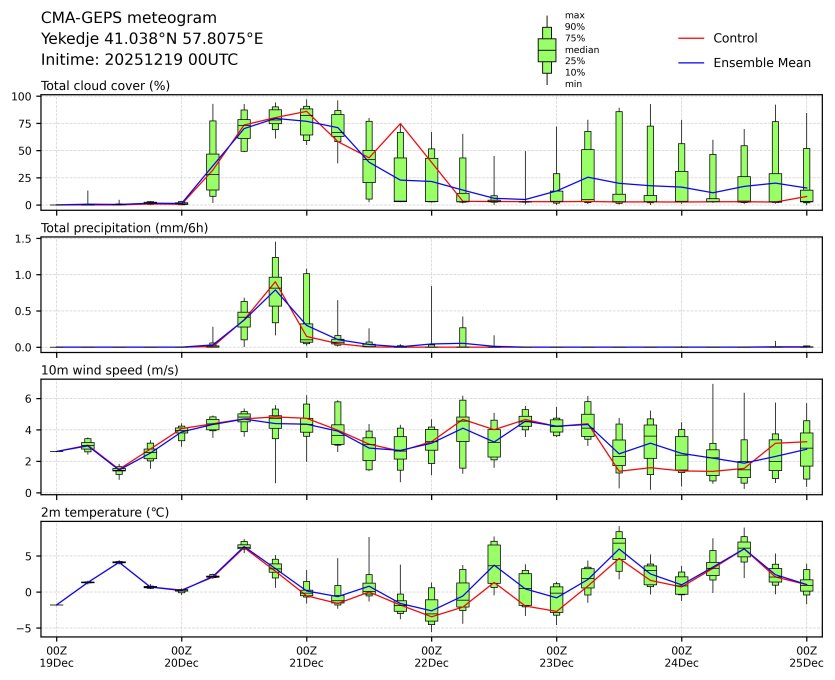The image size is (835, 680).
Task: Select the "Control" legend label
Action: 735,38
